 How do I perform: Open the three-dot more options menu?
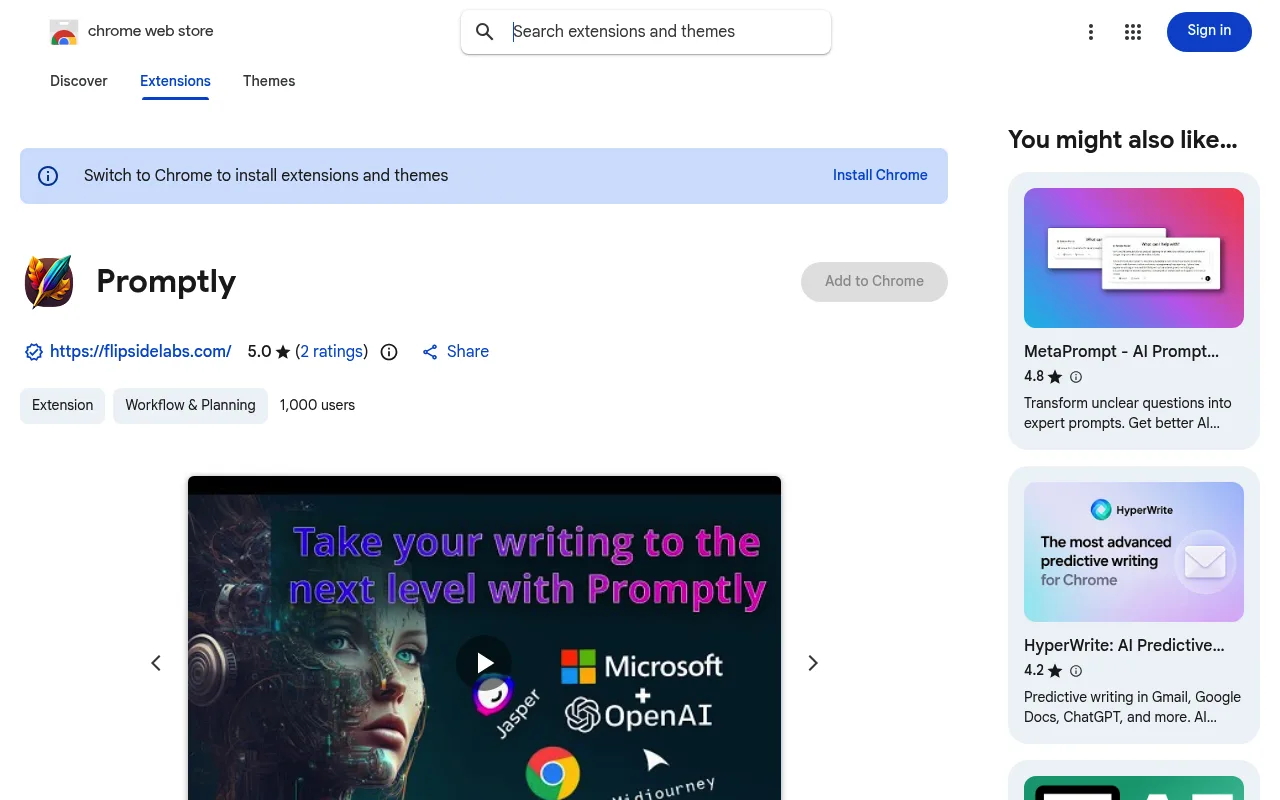[x=1091, y=32]
